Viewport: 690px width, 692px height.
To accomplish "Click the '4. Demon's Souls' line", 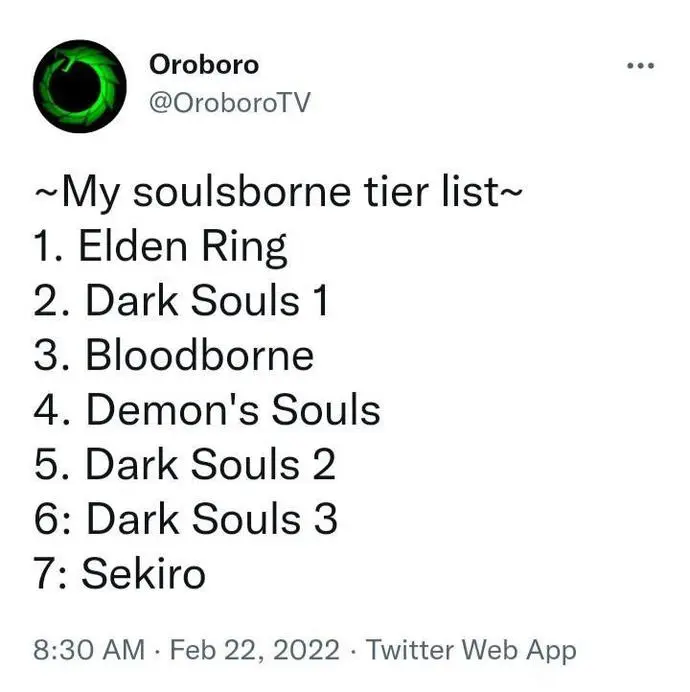I will [207, 410].
